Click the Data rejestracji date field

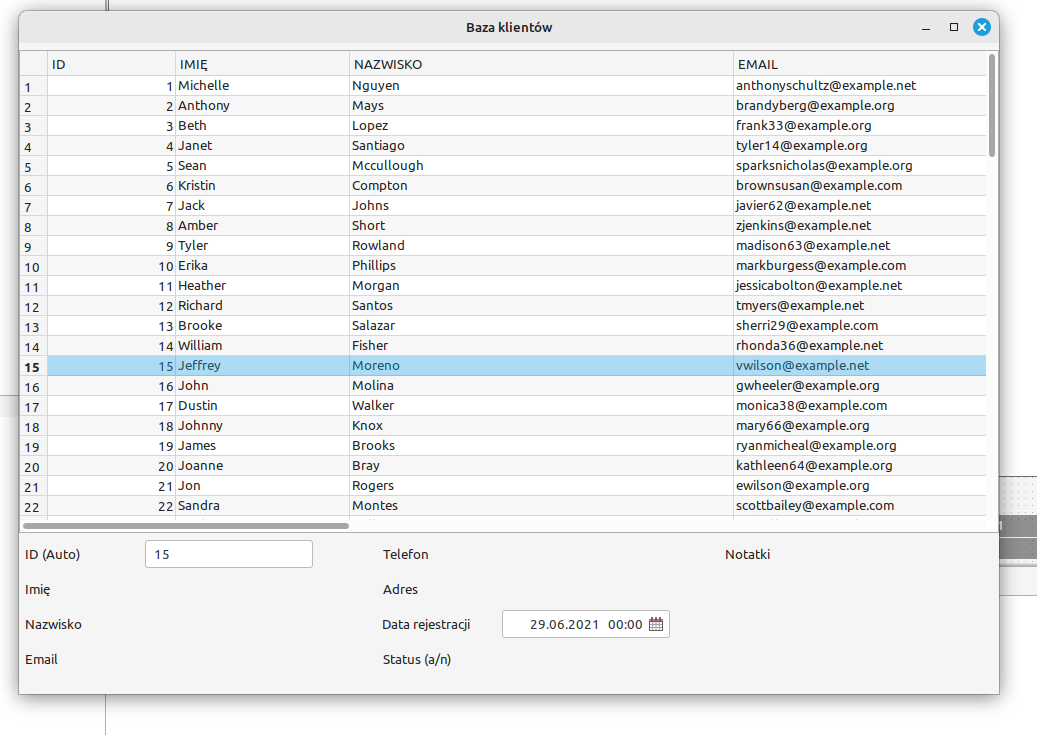tap(574, 624)
